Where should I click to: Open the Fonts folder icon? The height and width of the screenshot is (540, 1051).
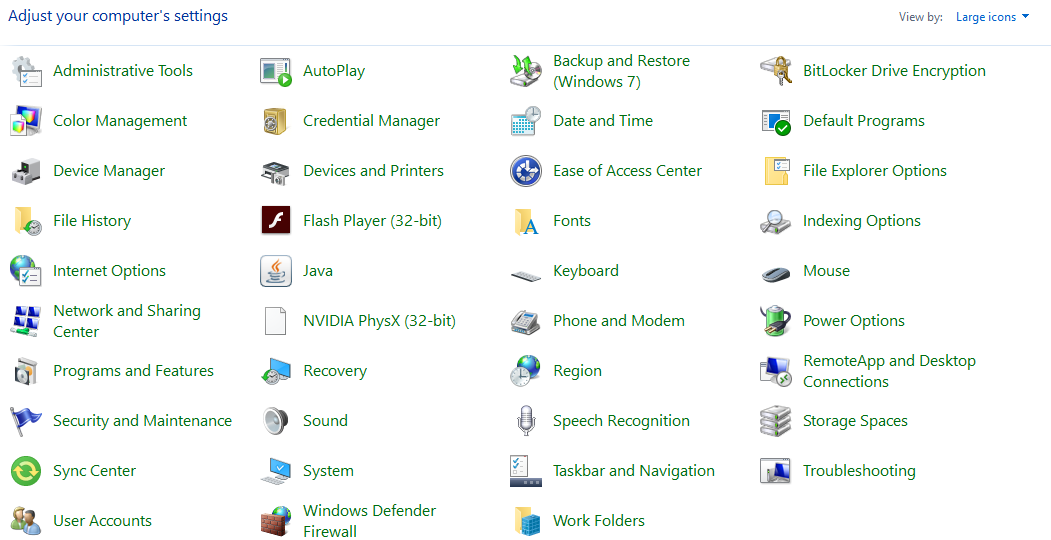(526, 221)
